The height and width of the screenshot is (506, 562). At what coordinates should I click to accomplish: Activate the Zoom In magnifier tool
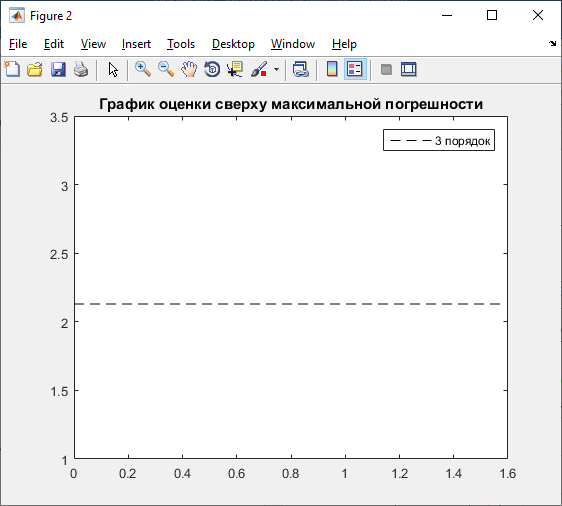tap(143, 69)
